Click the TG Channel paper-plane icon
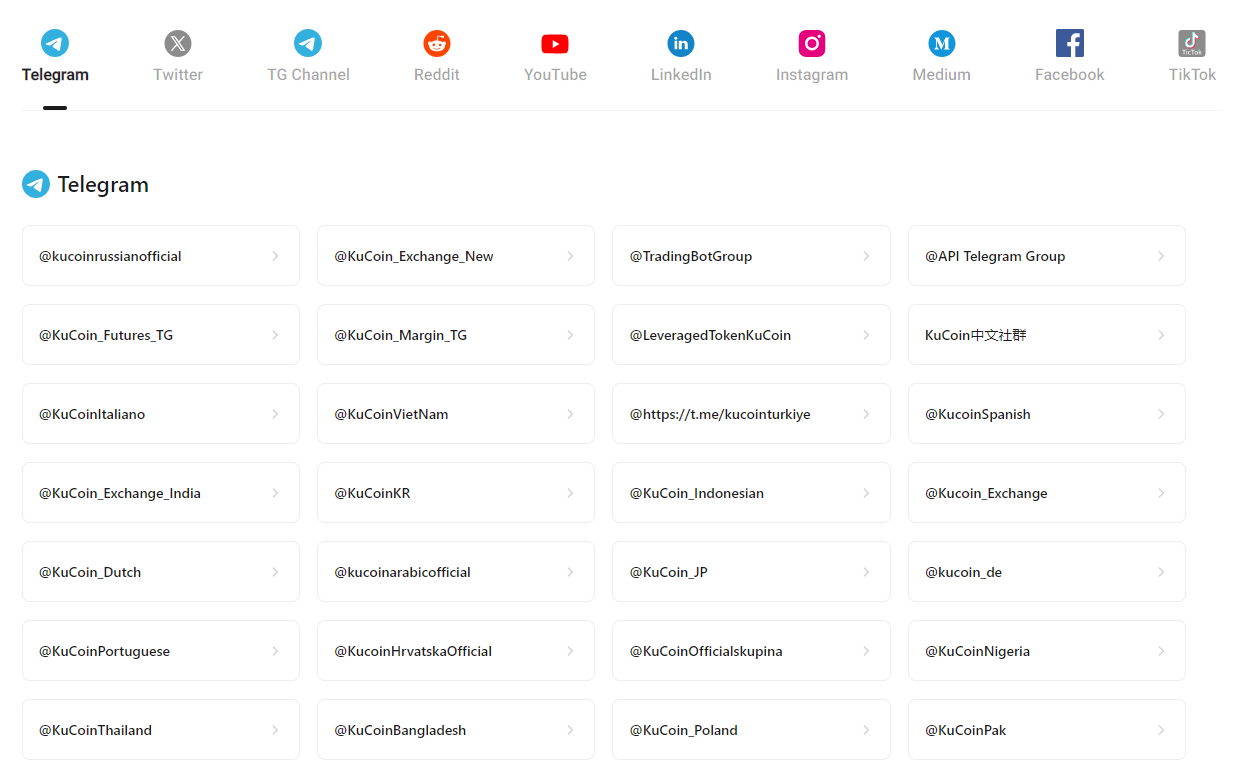The height and width of the screenshot is (772, 1260). 308,43
